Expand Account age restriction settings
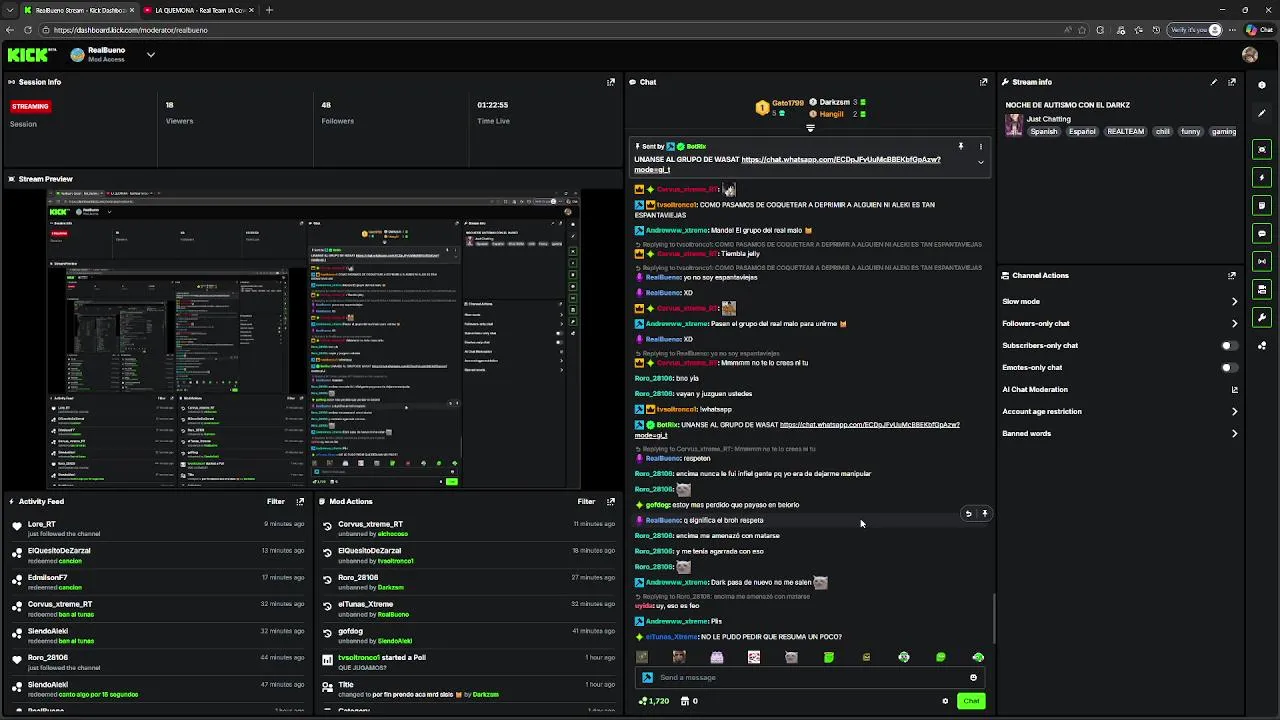Image resolution: width=1280 pixels, height=720 pixels. click(1234, 411)
